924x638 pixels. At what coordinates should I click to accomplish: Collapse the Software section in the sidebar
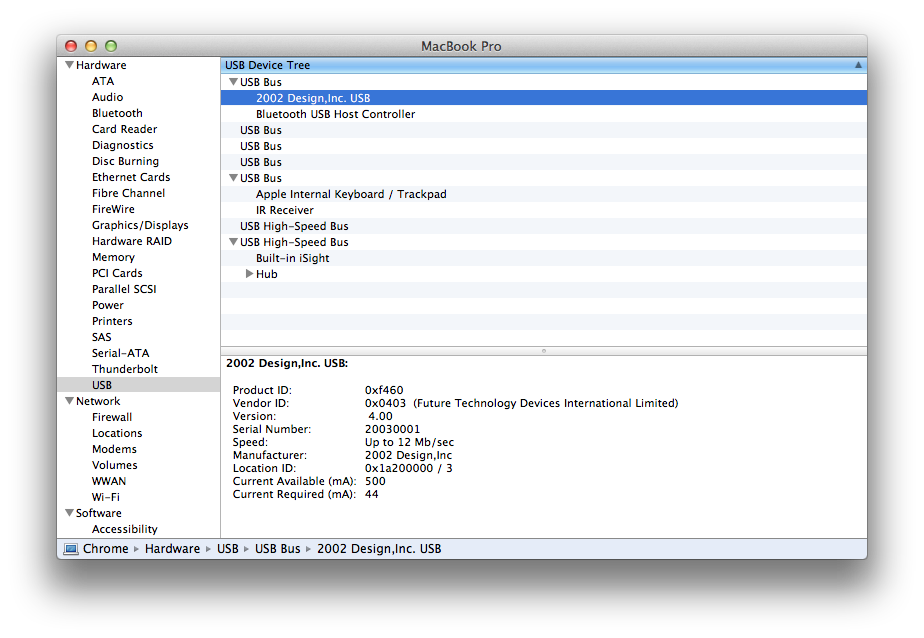[x=69, y=513]
